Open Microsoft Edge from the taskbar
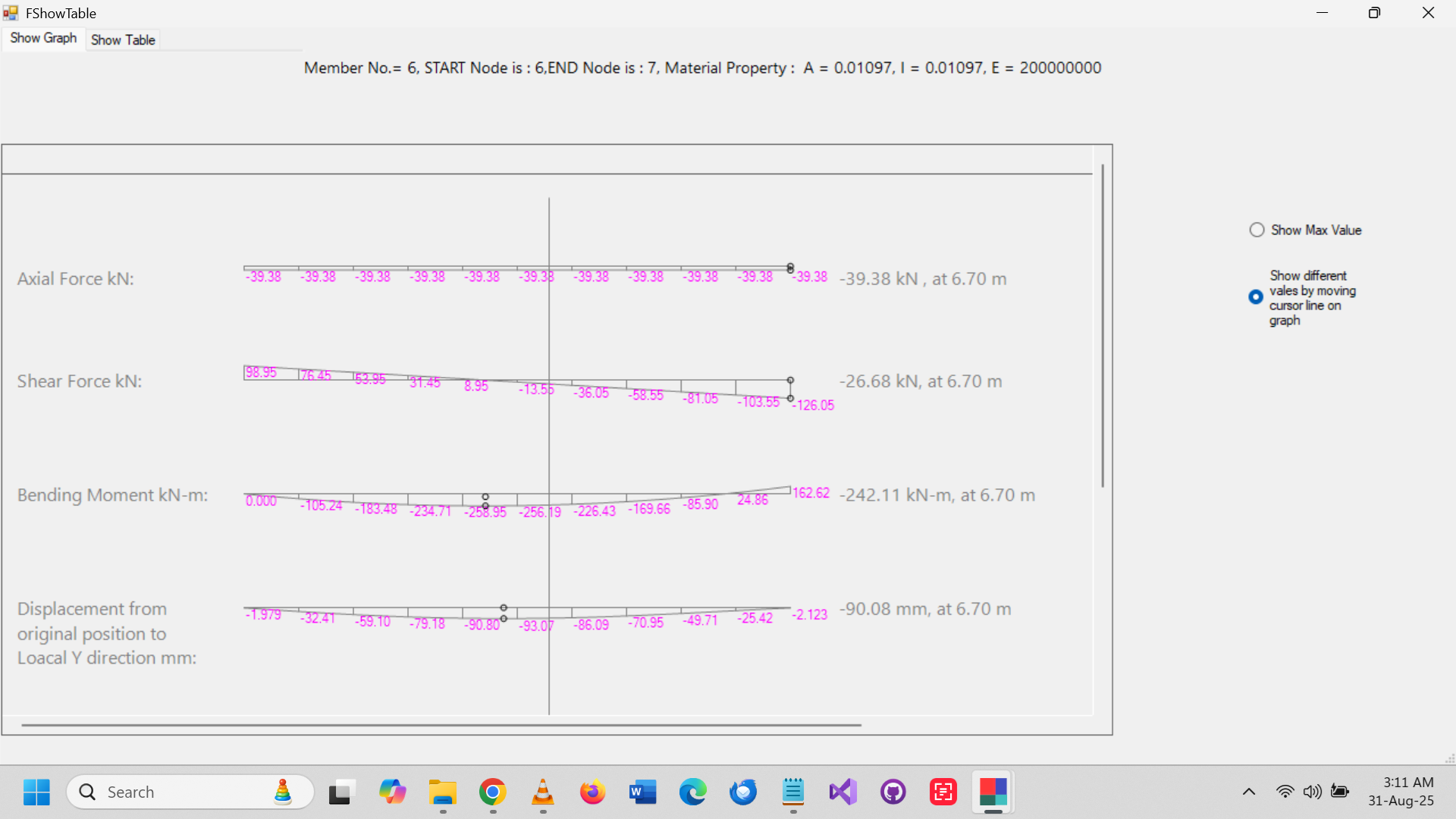Image resolution: width=1456 pixels, height=819 pixels. tap(692, 792)
